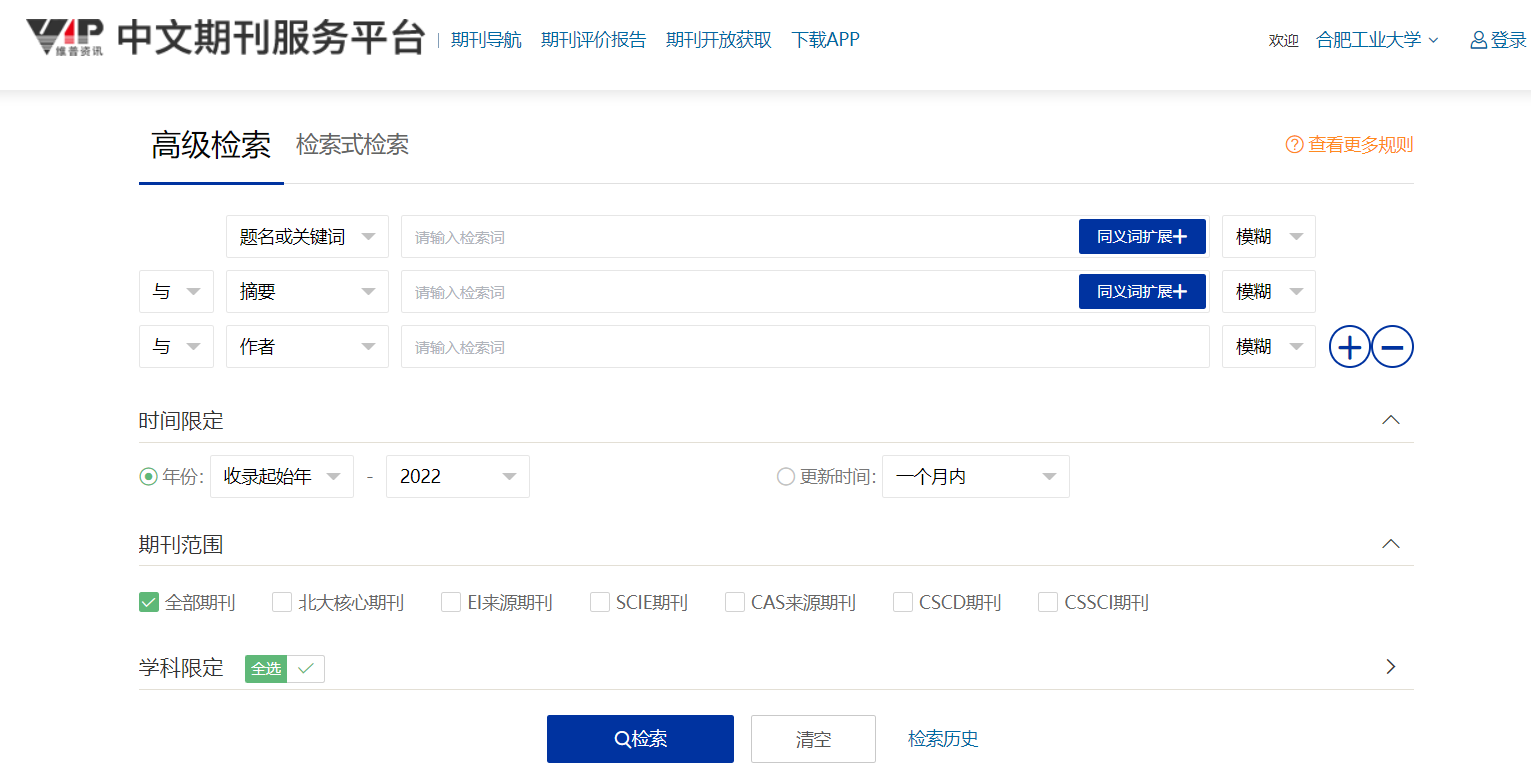The image size is (1531, 776).
Task: Toggle the 学科限定 全选 switch
Action: [x=285, y=669]
